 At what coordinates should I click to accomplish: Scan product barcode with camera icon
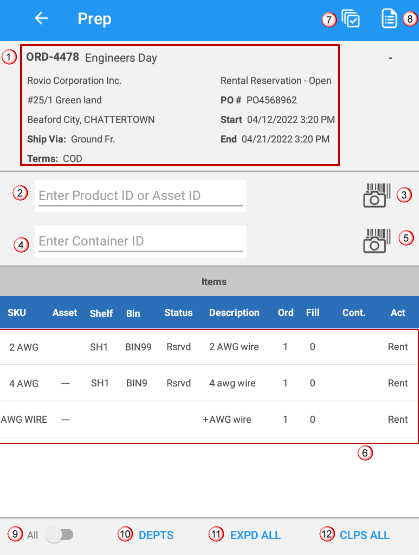377,195
